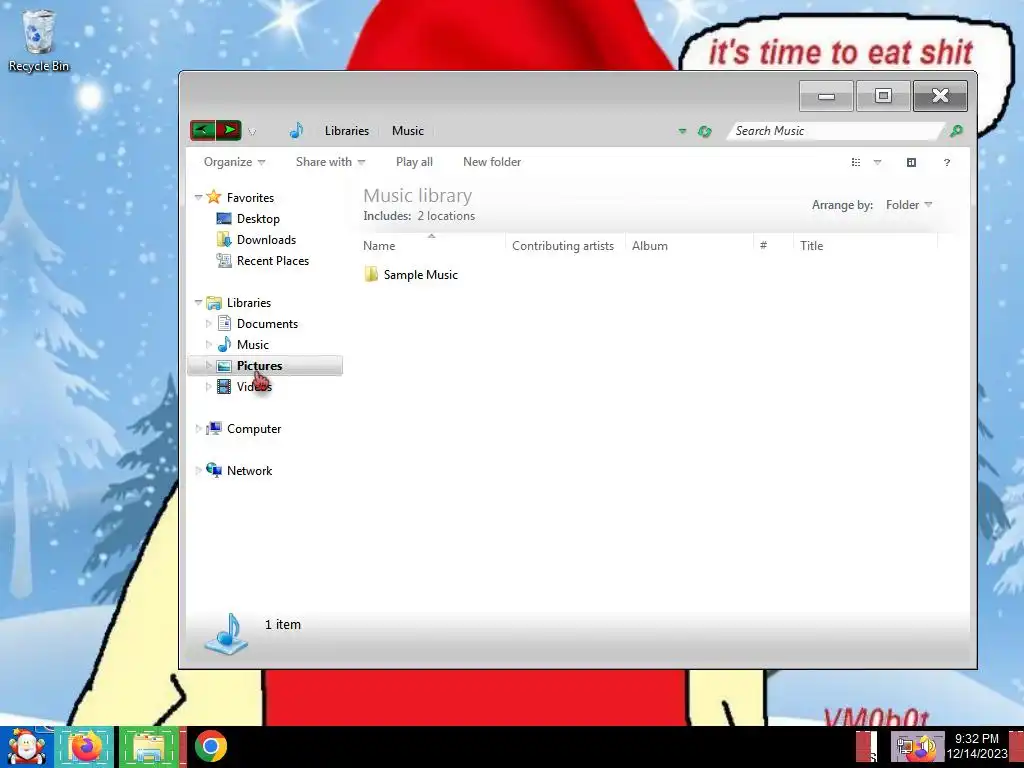Click the Change your view icon
This screenshot has height=768, width=1024.
coord(856,162)
